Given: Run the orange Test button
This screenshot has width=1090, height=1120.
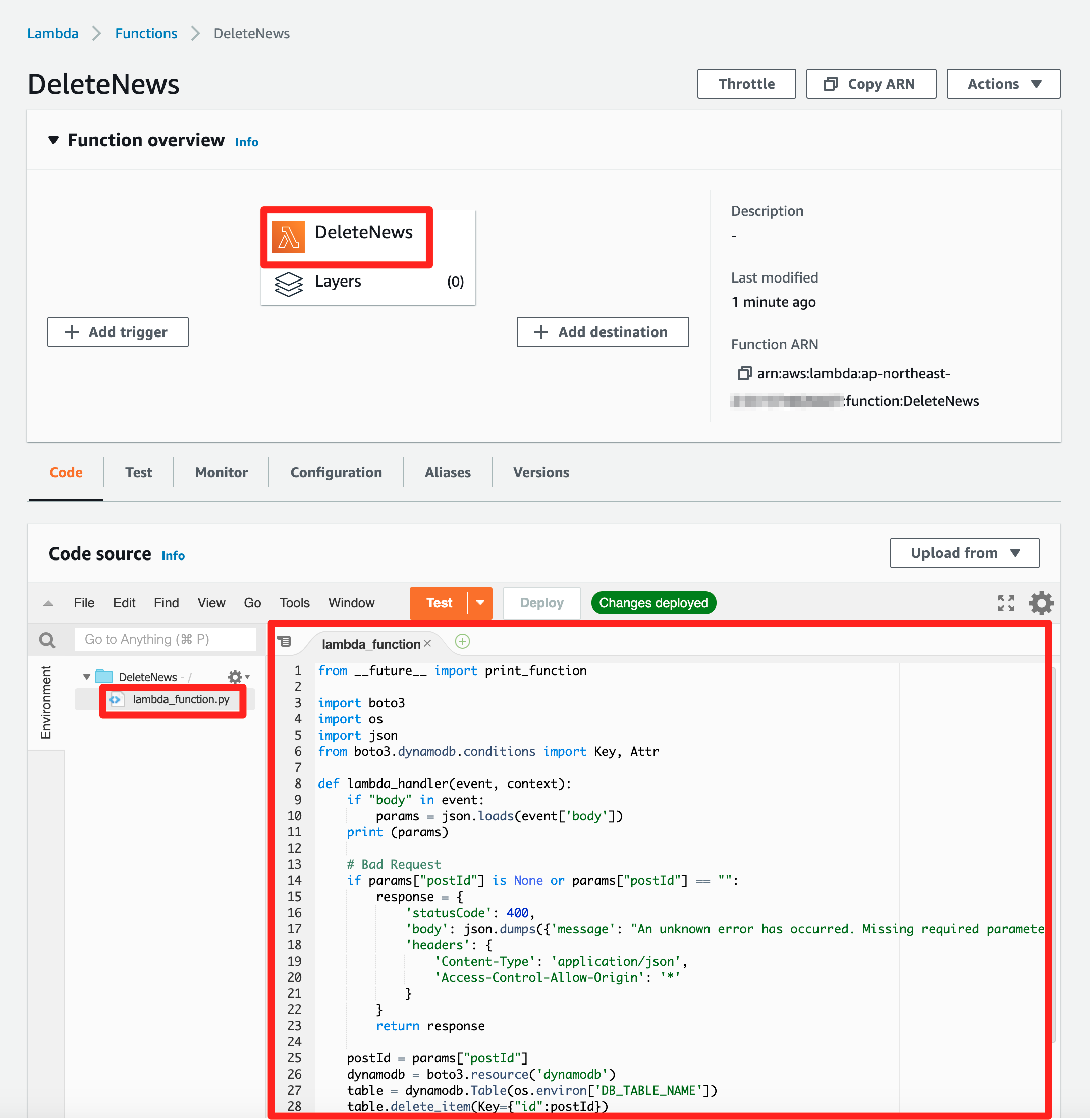Looking at the screenshot, I should [439, 603].
